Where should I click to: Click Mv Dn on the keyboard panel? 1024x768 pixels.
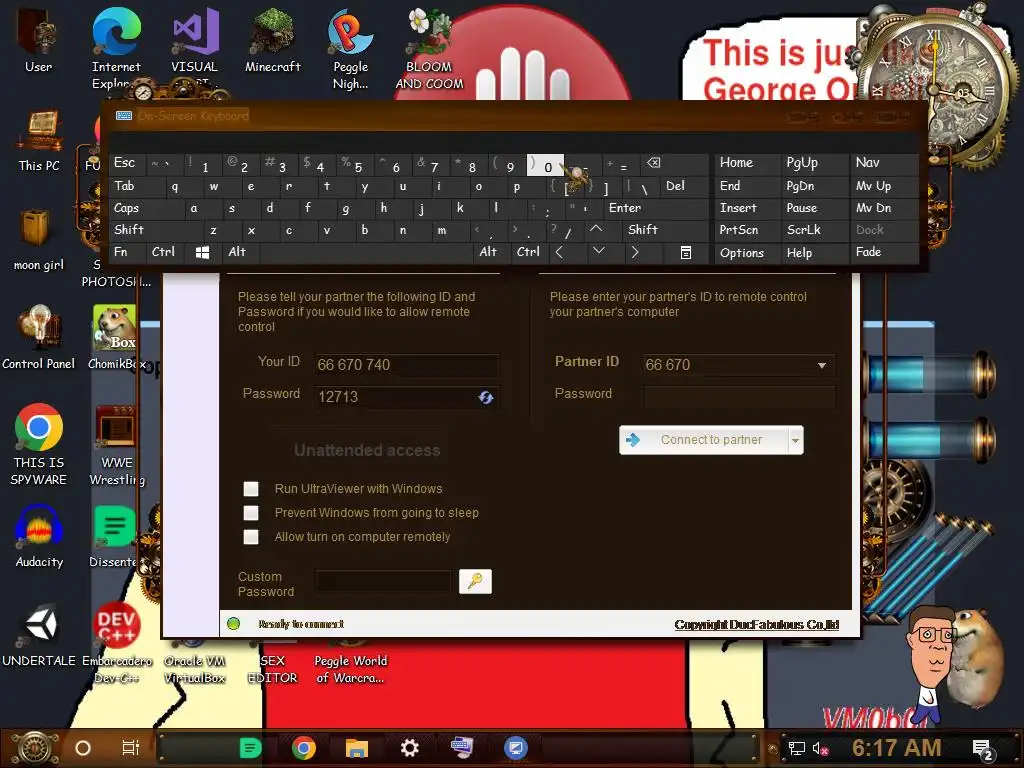coord(883,208)
